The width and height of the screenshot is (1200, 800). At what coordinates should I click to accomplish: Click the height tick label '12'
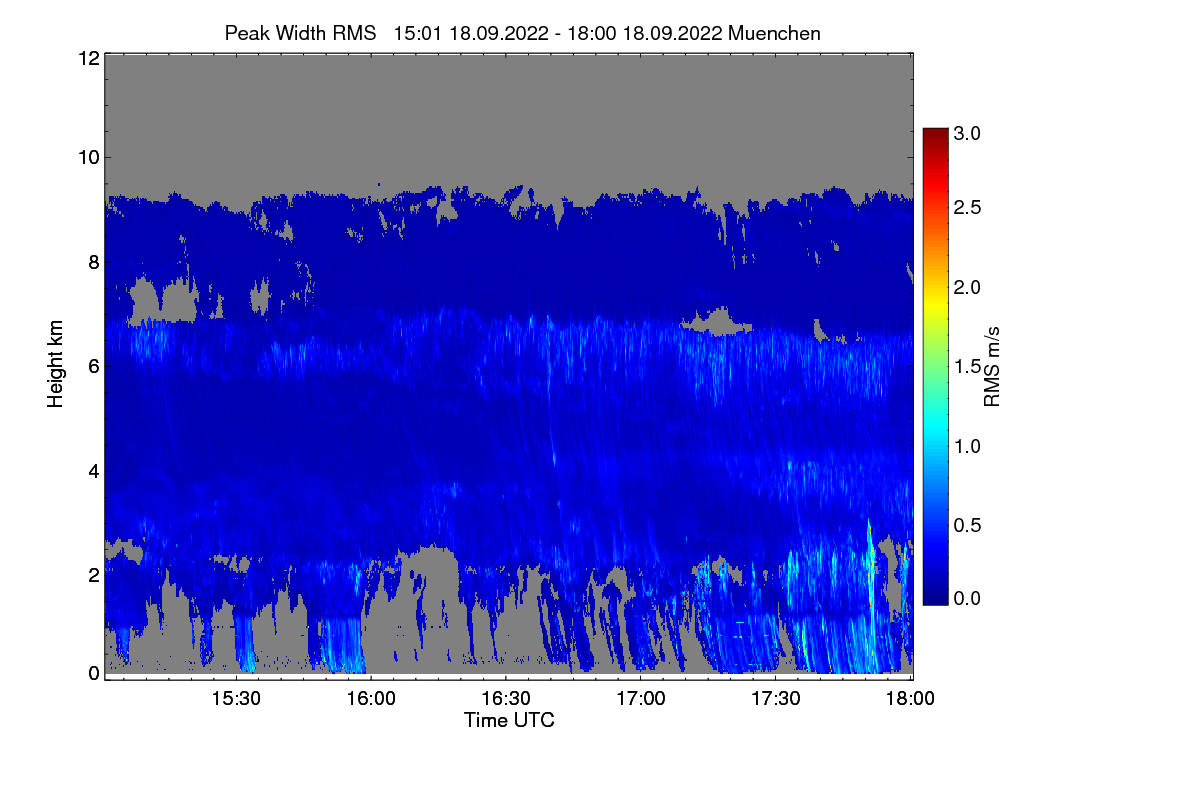point(87,58)
